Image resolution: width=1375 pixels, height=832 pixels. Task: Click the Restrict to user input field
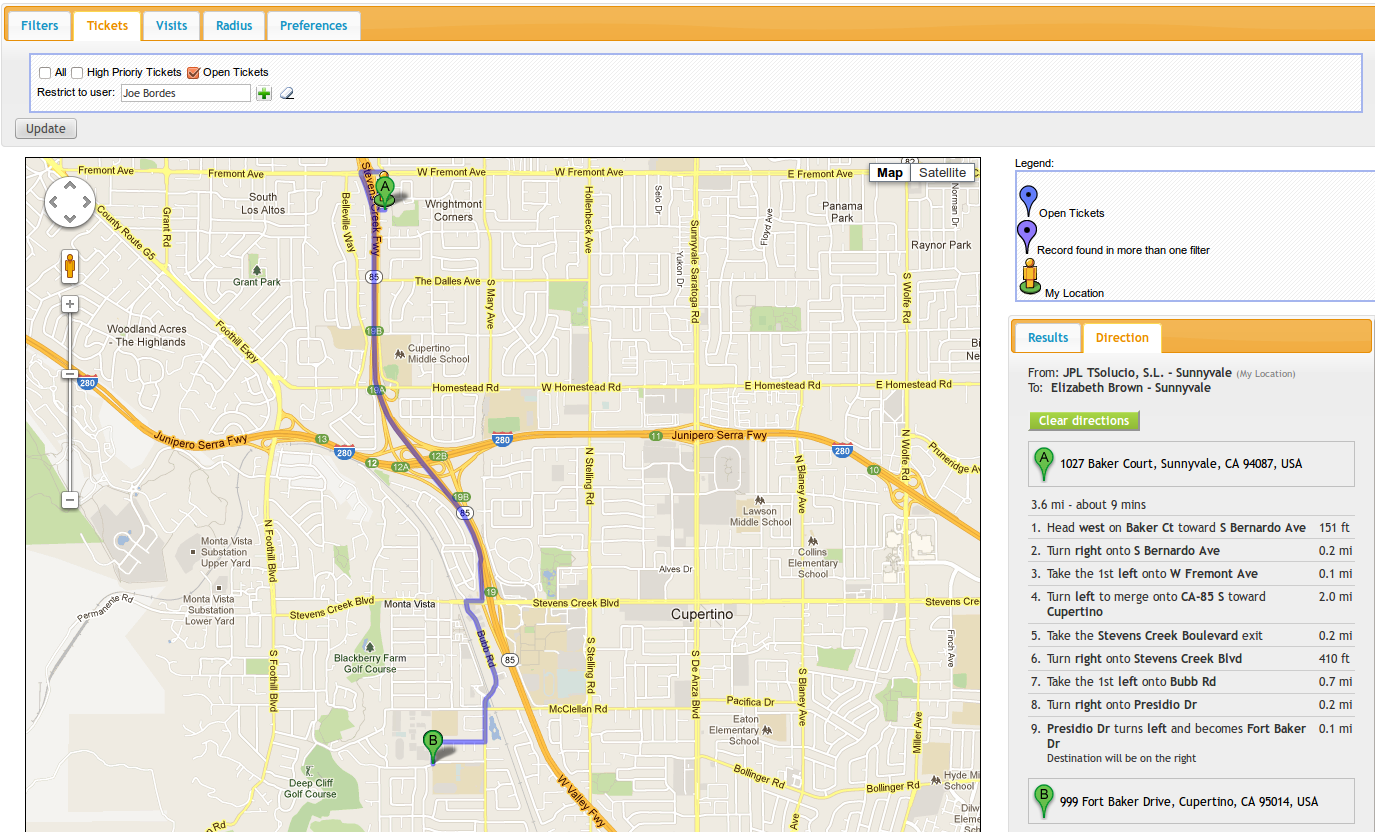[185, 93]
